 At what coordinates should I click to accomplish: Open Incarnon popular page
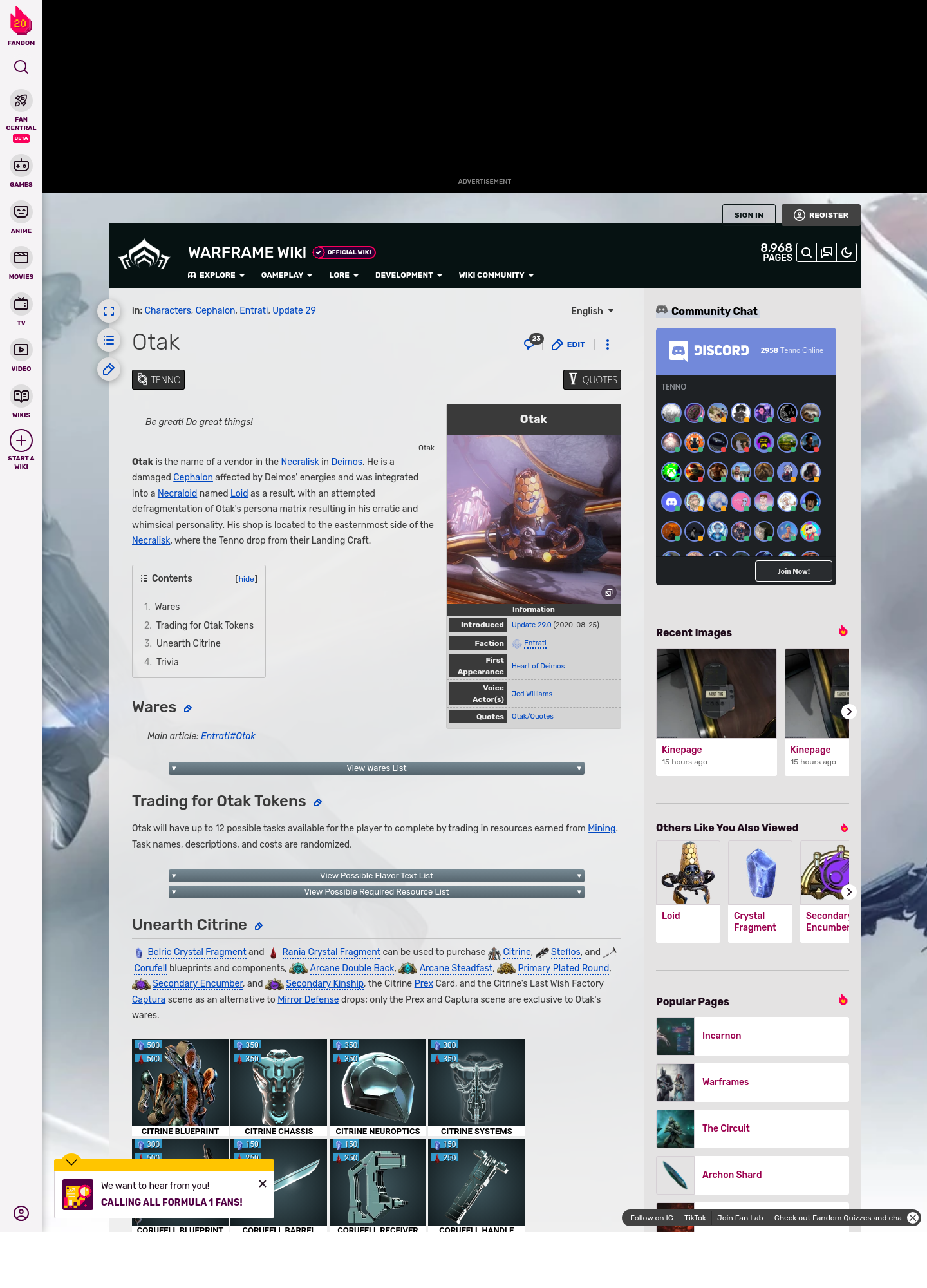pyautogui.click(x=753, y=1036)
